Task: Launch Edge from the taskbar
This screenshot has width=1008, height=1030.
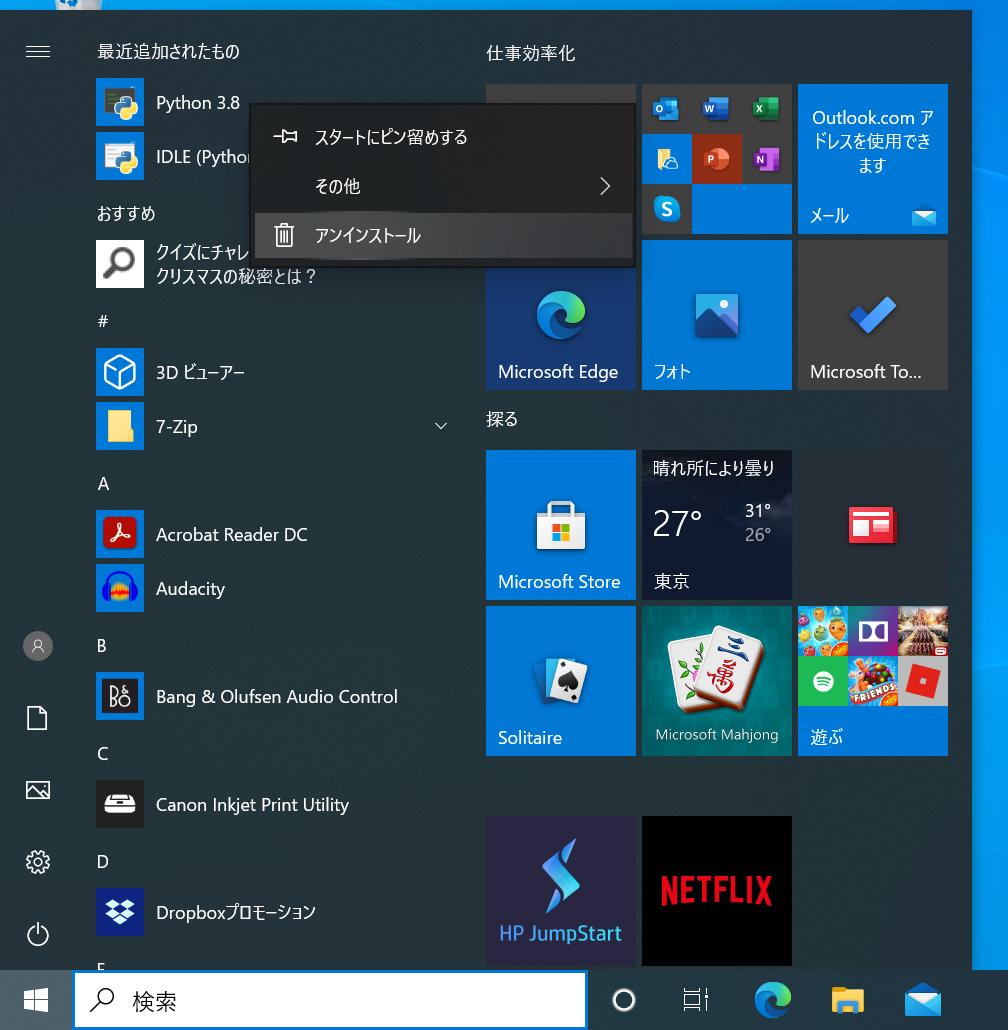Action: (x=772, y=1000)
